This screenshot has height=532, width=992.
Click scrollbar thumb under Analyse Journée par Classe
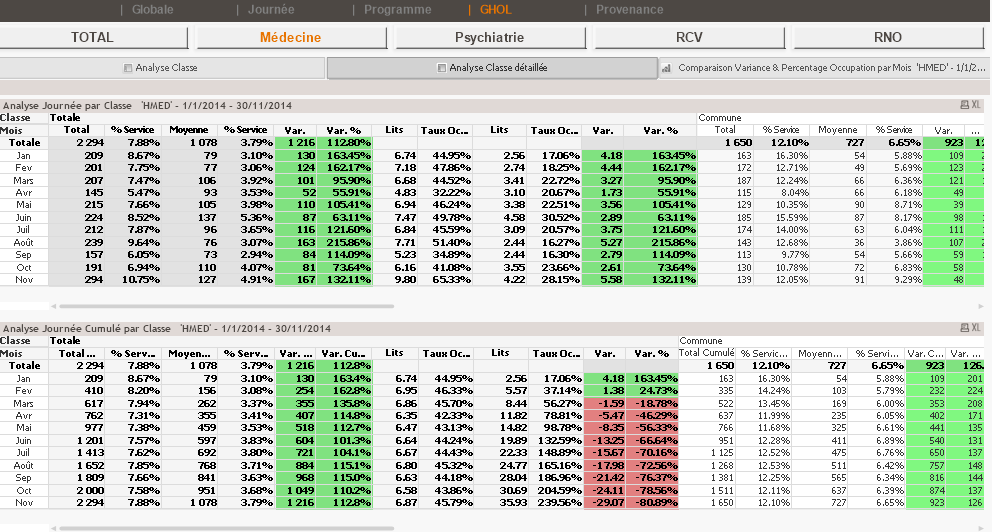coord(226,306)
